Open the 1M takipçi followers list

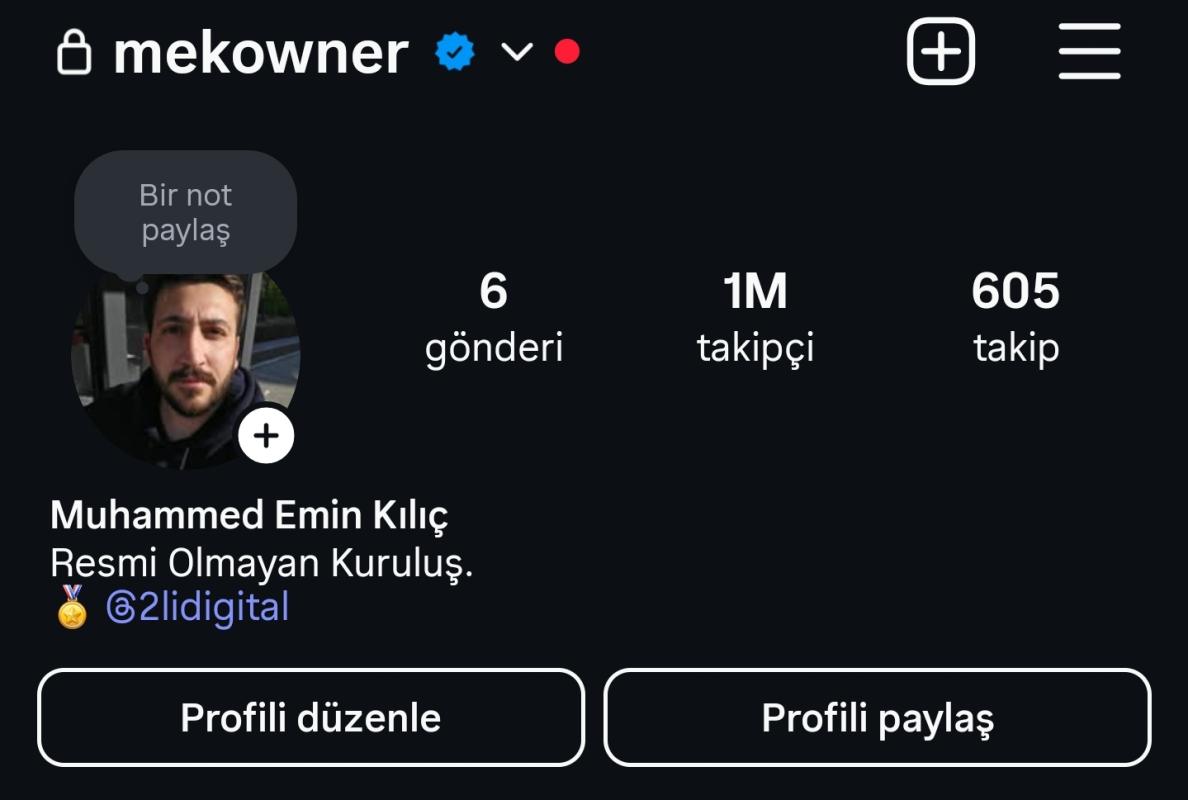[x=755, y=319]
